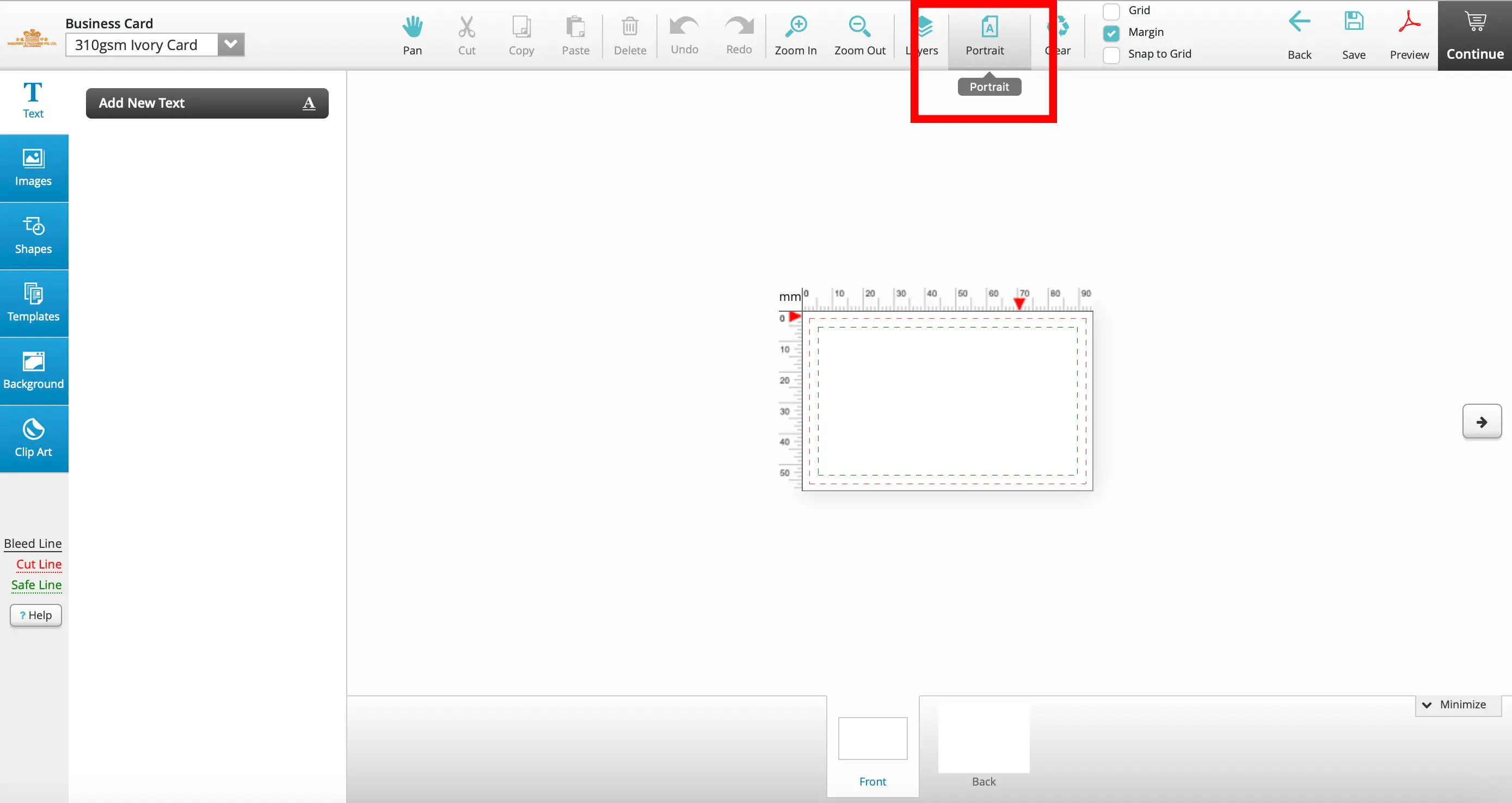The height and width of the screenshot is (803, 1512).
Task: Collapse the page panel with Minimize
Action: coord(1458,705)
